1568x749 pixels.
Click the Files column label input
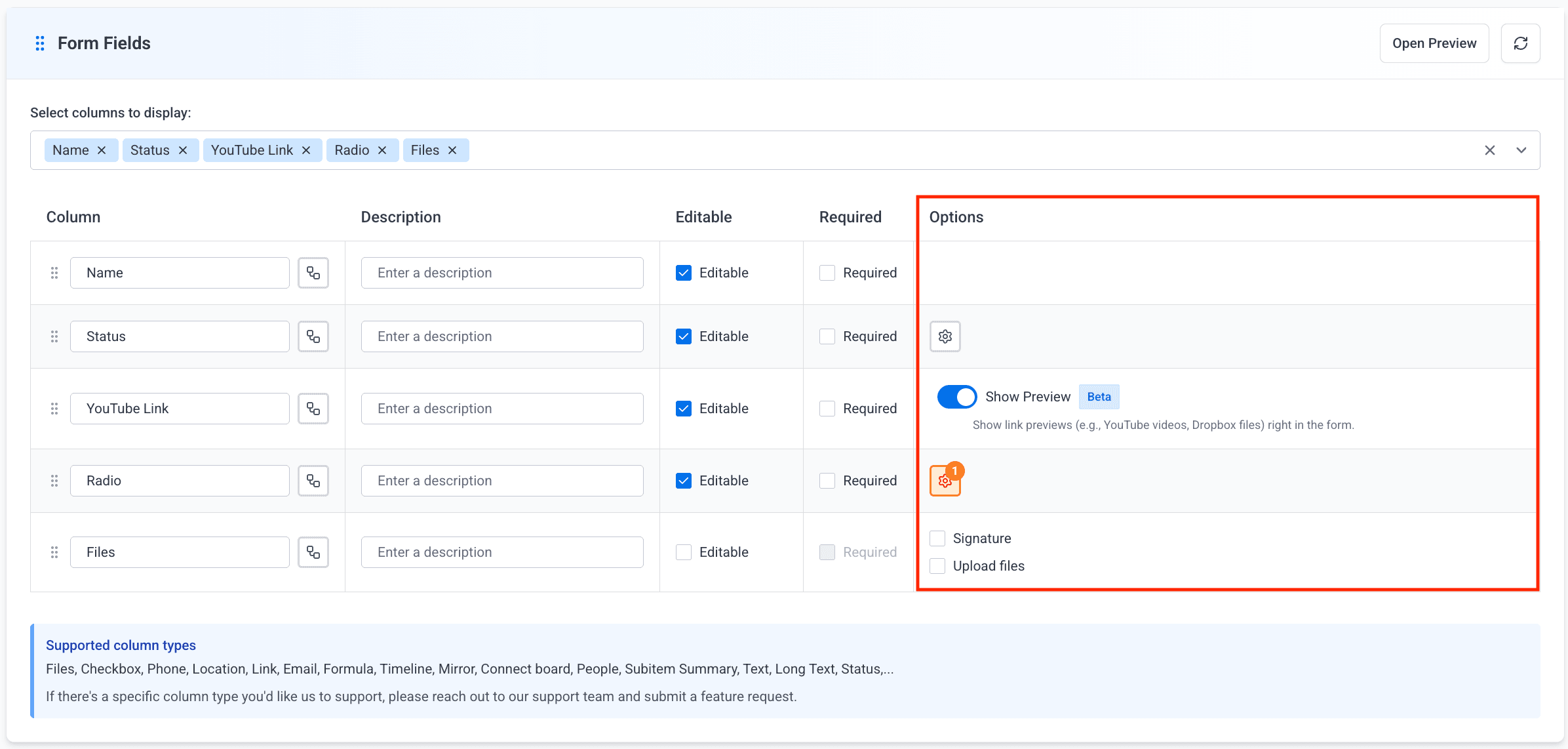point(180,552)
